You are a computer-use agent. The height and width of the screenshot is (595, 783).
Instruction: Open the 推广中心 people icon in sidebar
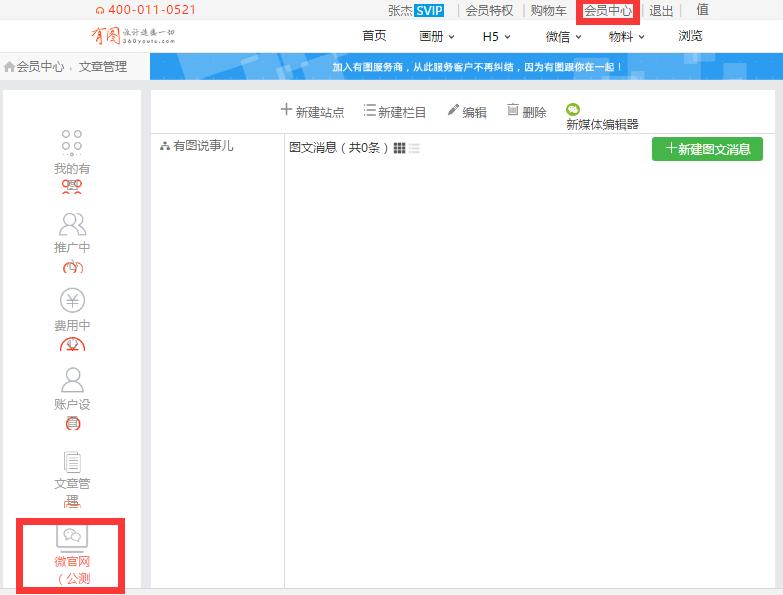point(72,224)
